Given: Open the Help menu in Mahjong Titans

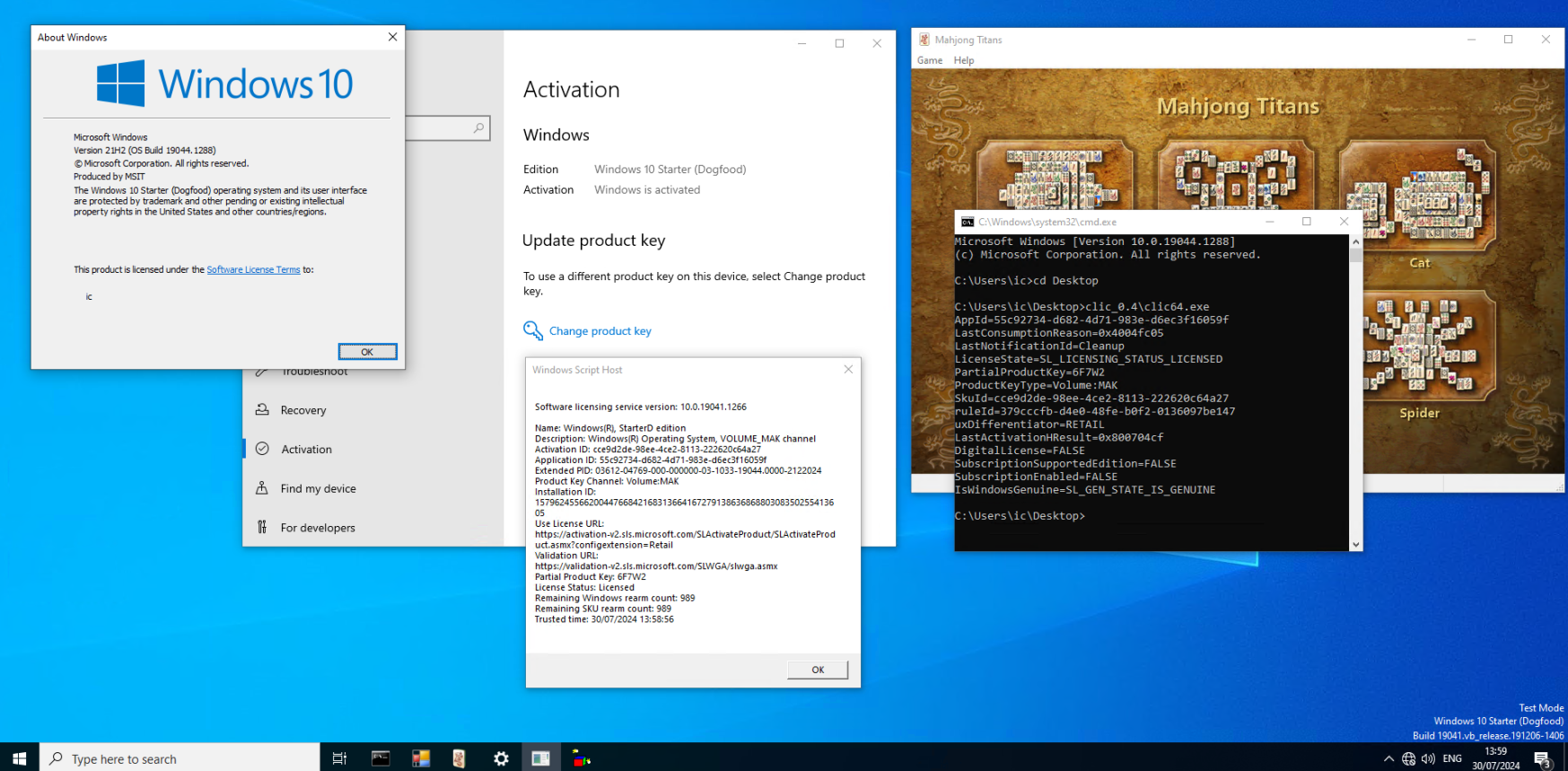Looking at the screenshot, I should pyautogui.click(x=963, y=60).
